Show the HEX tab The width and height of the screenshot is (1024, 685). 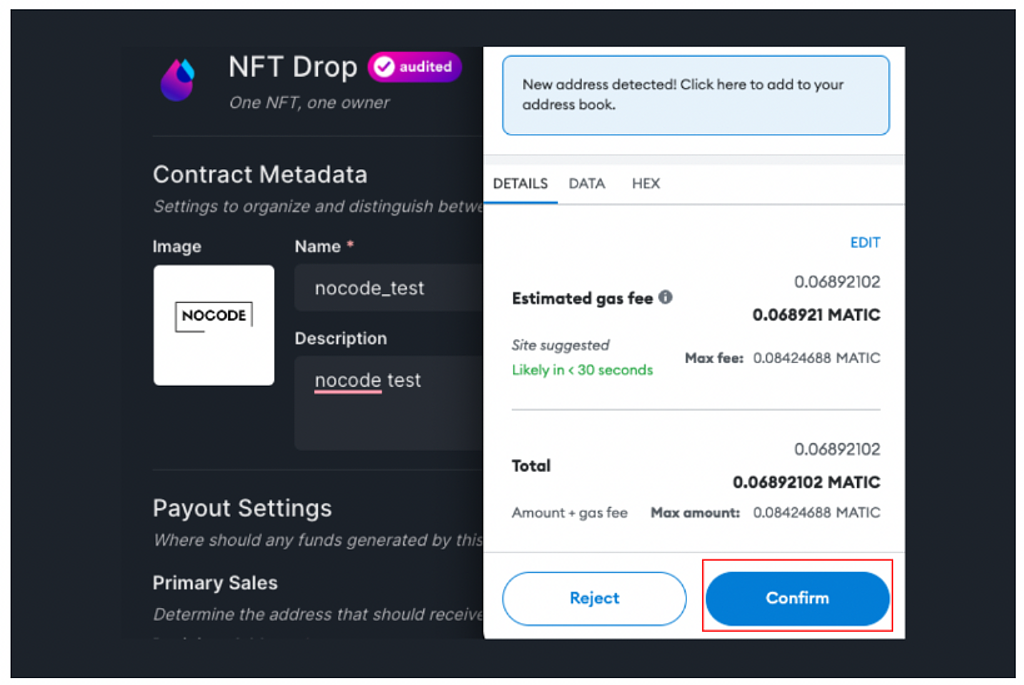click(x=646, y=184)
